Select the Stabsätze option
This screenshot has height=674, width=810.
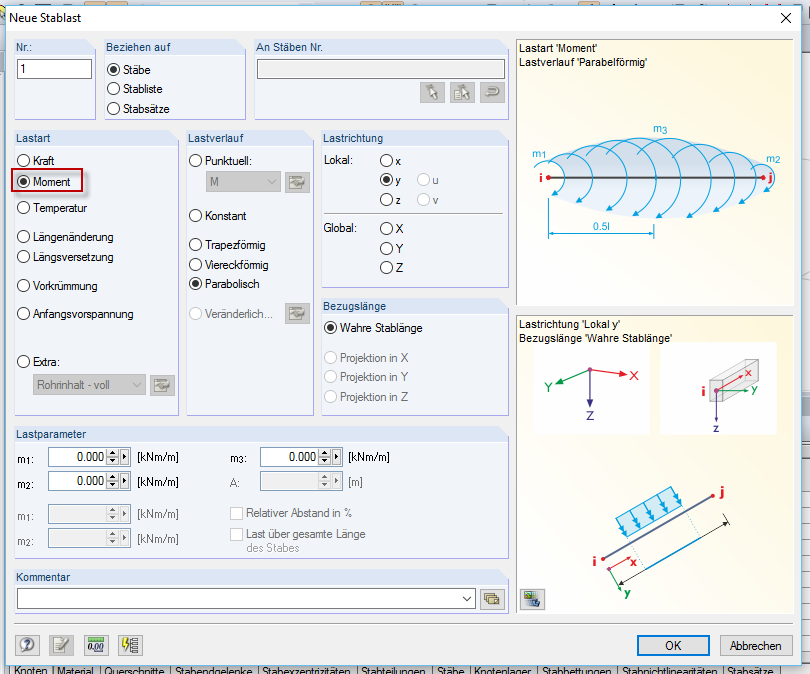pyautogui.click(x=113, y=108)
